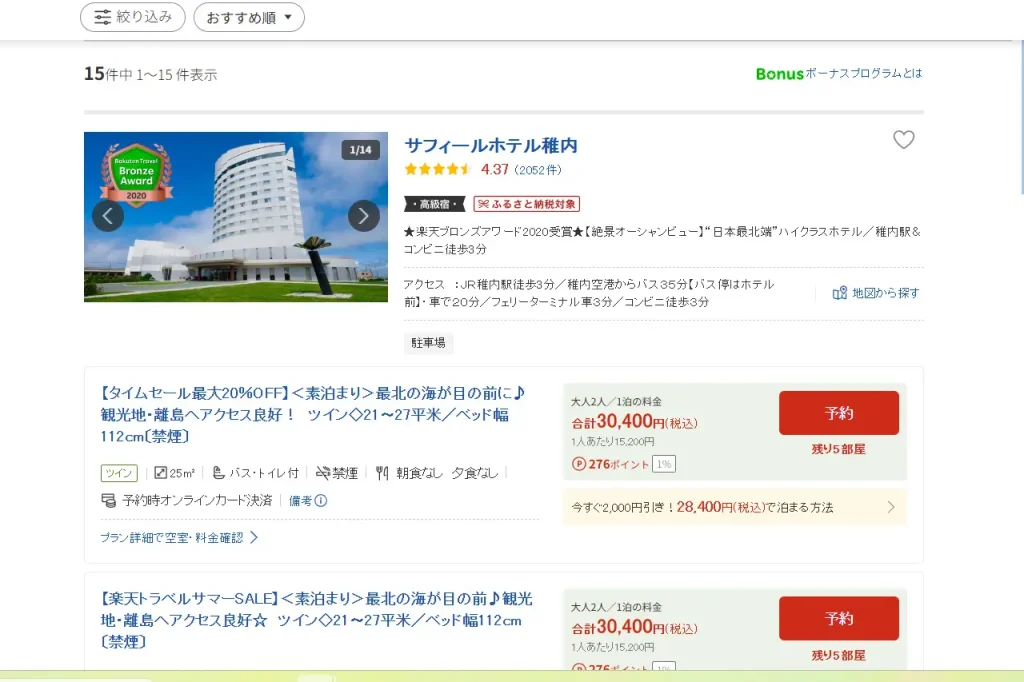Click the 高級宿 label tag
Image resolution: width=1024 pixels, height=682 pixels.
click(435, 204)
